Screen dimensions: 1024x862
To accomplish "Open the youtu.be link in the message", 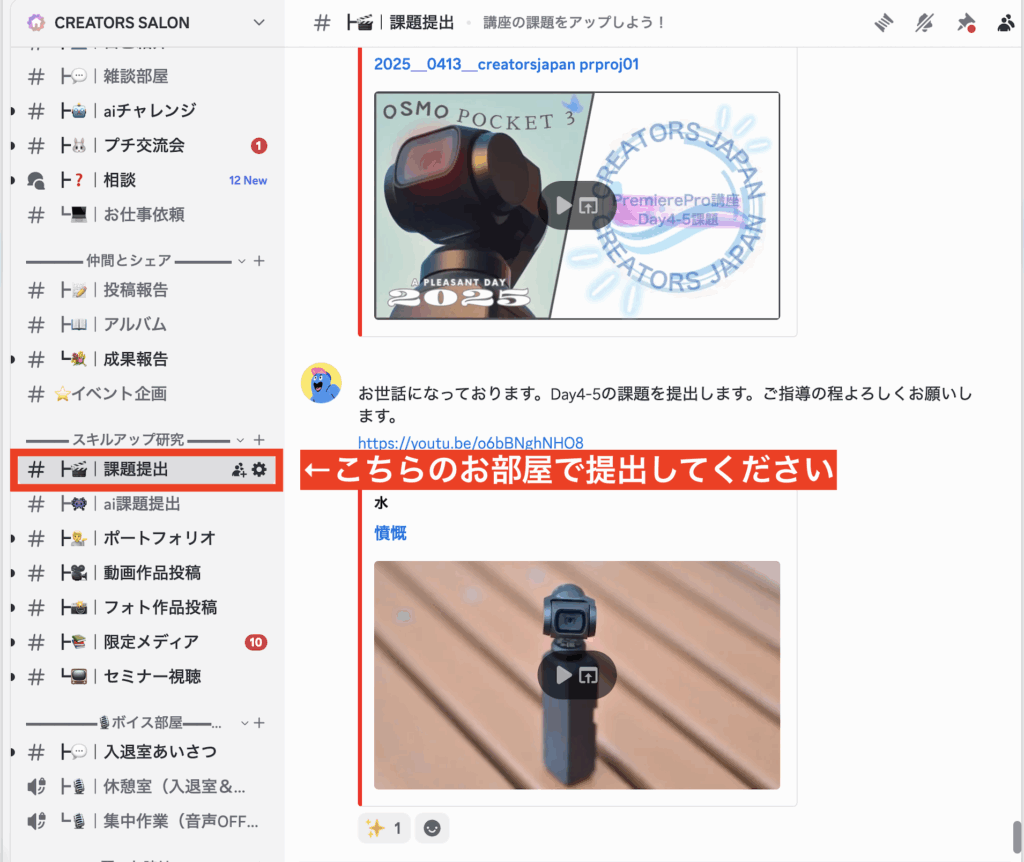I will coord(470,443).
